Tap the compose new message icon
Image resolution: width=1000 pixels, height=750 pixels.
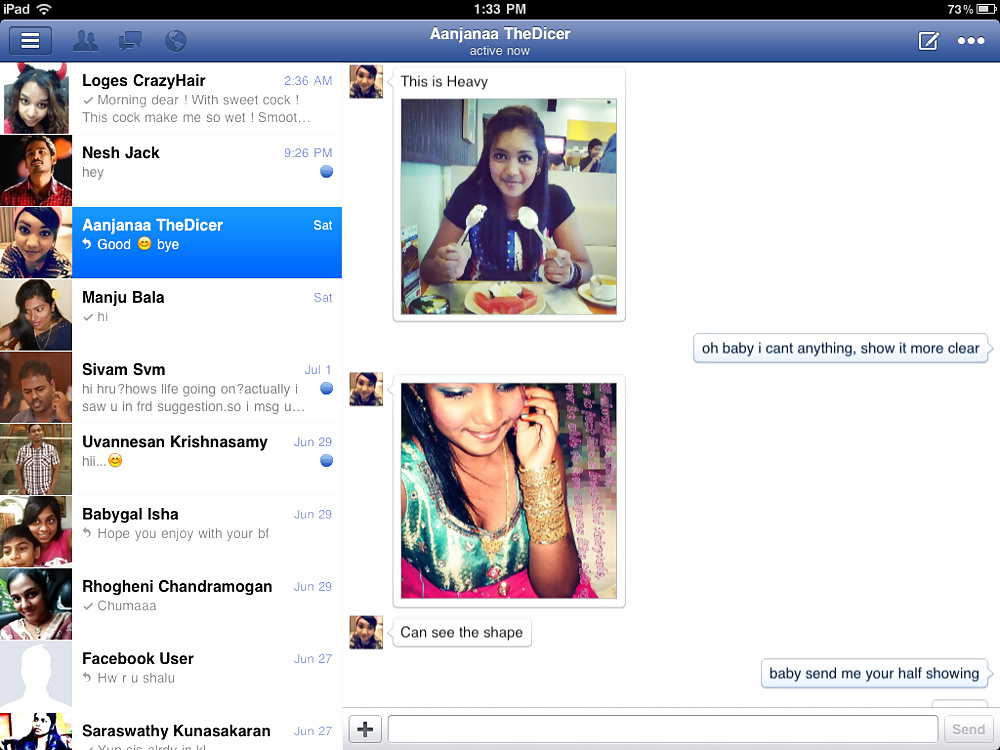point(928,41)
